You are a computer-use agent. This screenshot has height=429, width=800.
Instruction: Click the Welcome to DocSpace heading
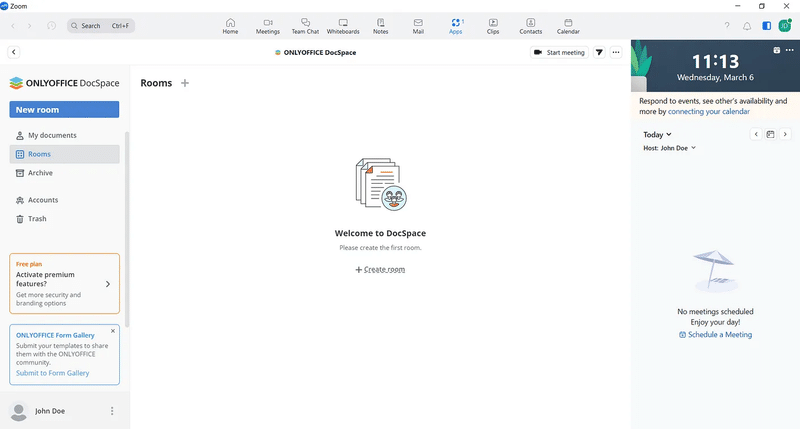pos(380,233)
